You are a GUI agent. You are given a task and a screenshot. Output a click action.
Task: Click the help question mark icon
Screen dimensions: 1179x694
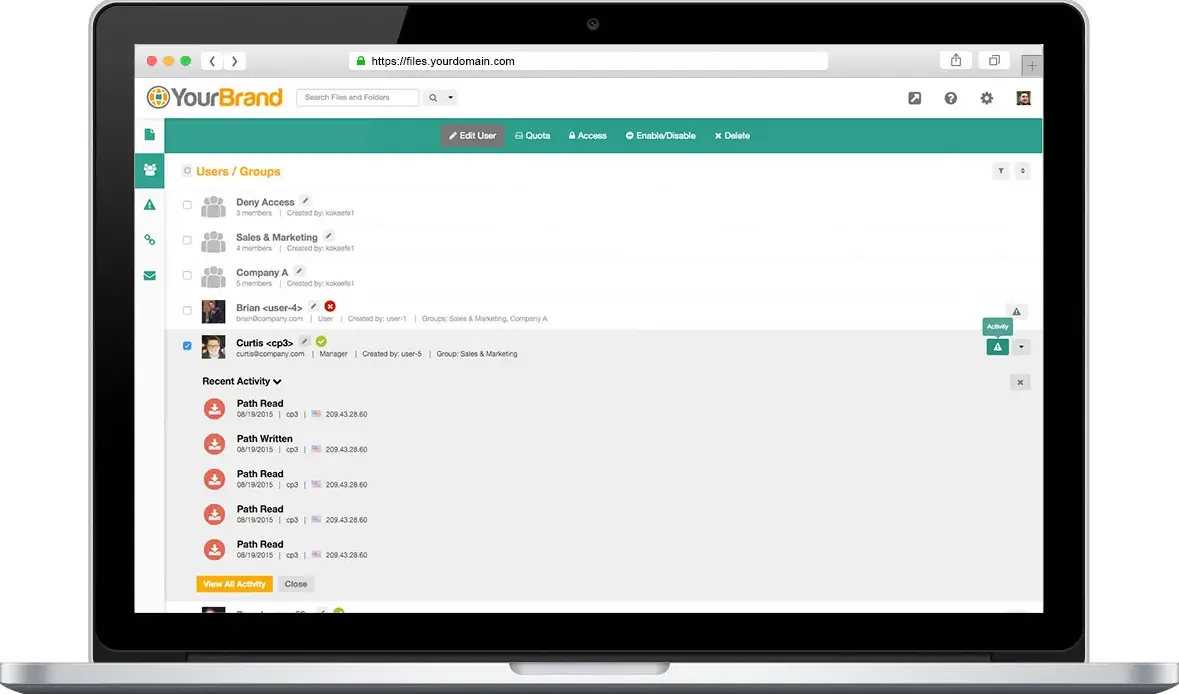950,98
